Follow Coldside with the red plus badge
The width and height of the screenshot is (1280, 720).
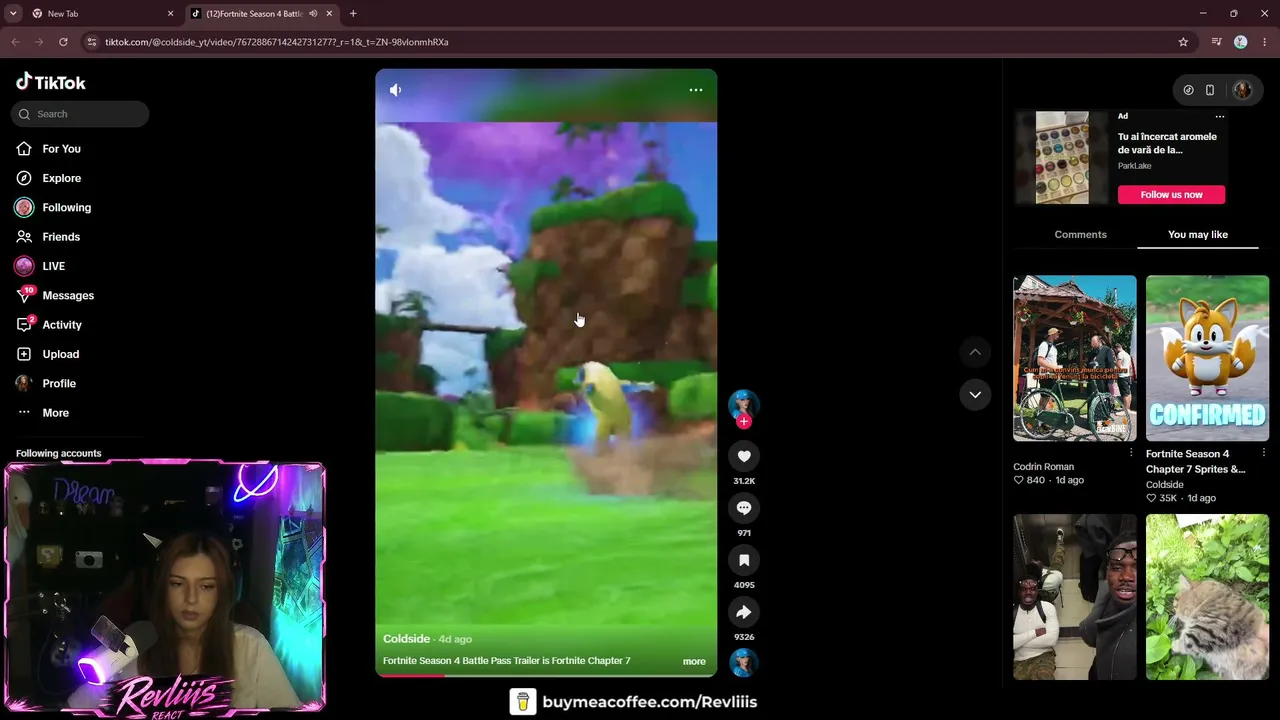[743, 422]
